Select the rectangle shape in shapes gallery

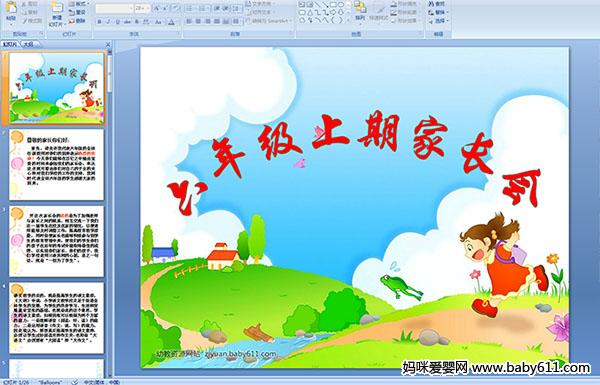point(333,5)
